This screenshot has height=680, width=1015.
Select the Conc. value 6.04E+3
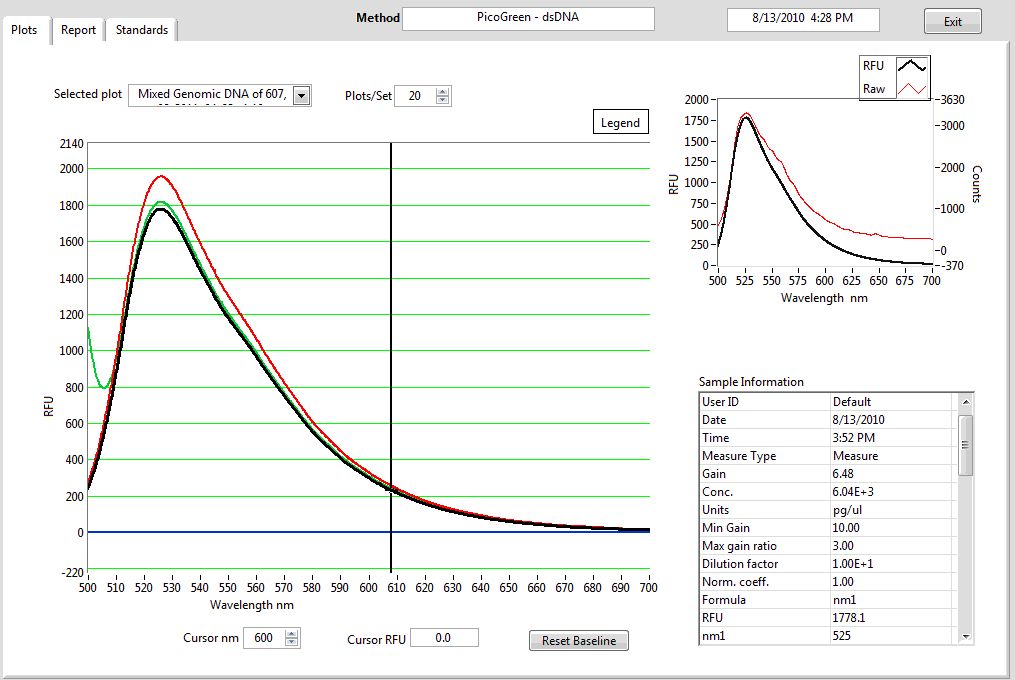pyautogui.click(x=853, y=492)
